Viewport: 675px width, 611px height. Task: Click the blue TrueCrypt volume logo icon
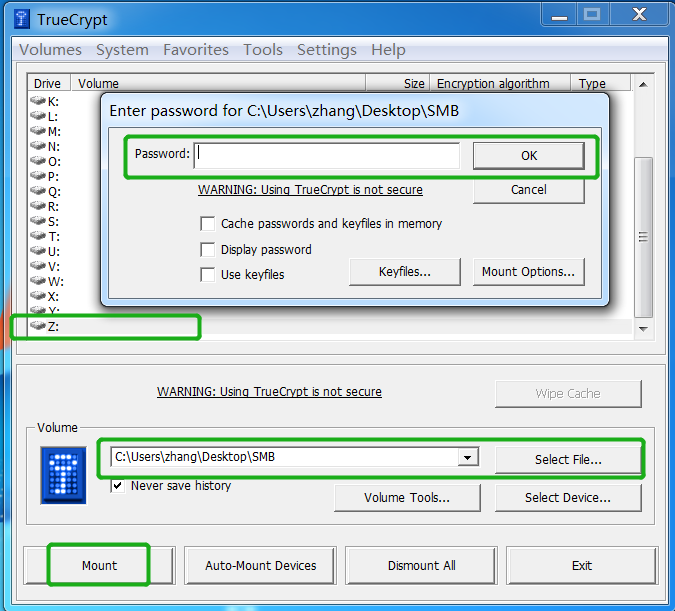[x=63, y=475]
